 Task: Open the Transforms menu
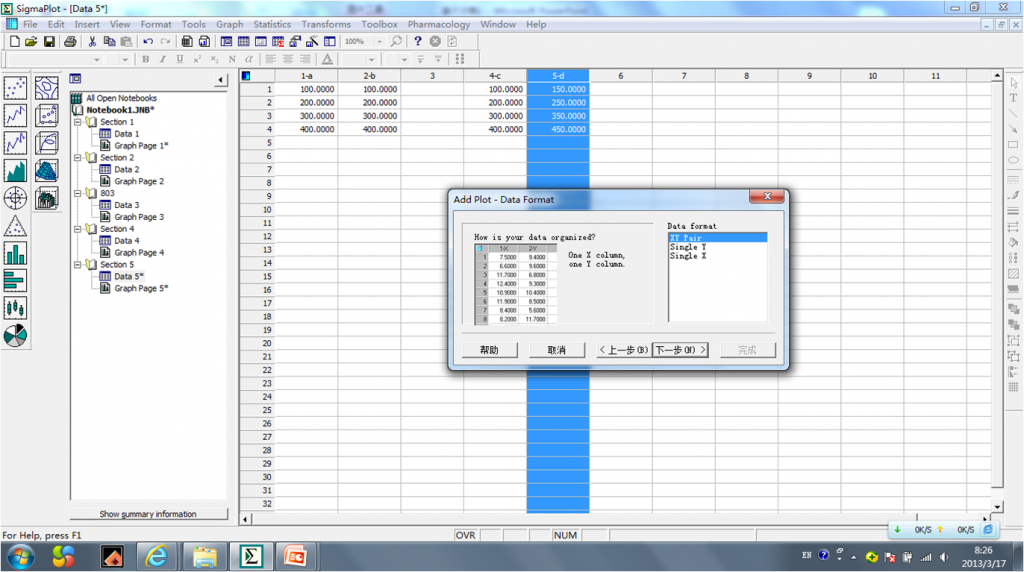[x=326, y=24]
